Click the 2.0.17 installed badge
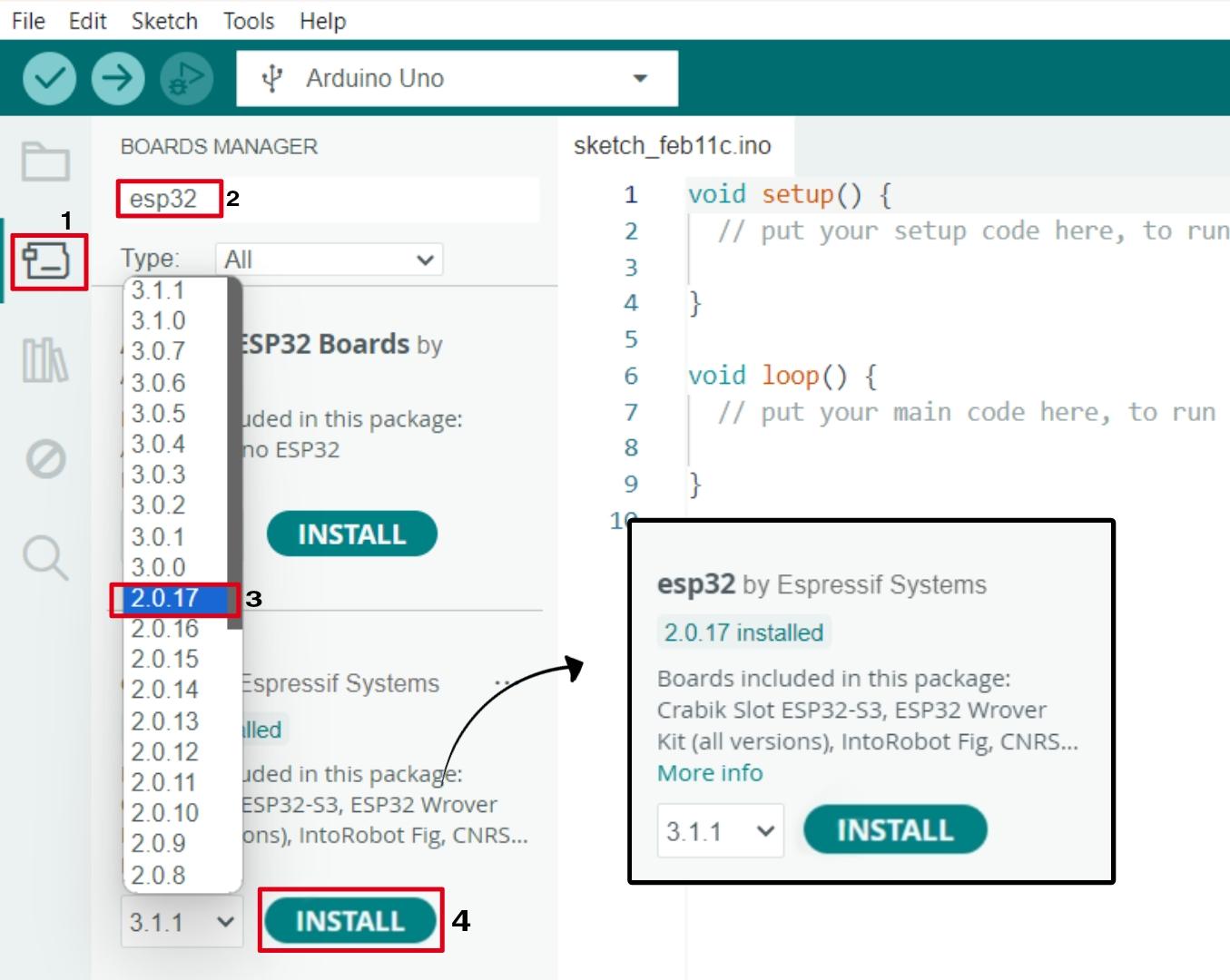The image size is (1230, 980). (x=743, y=632)
